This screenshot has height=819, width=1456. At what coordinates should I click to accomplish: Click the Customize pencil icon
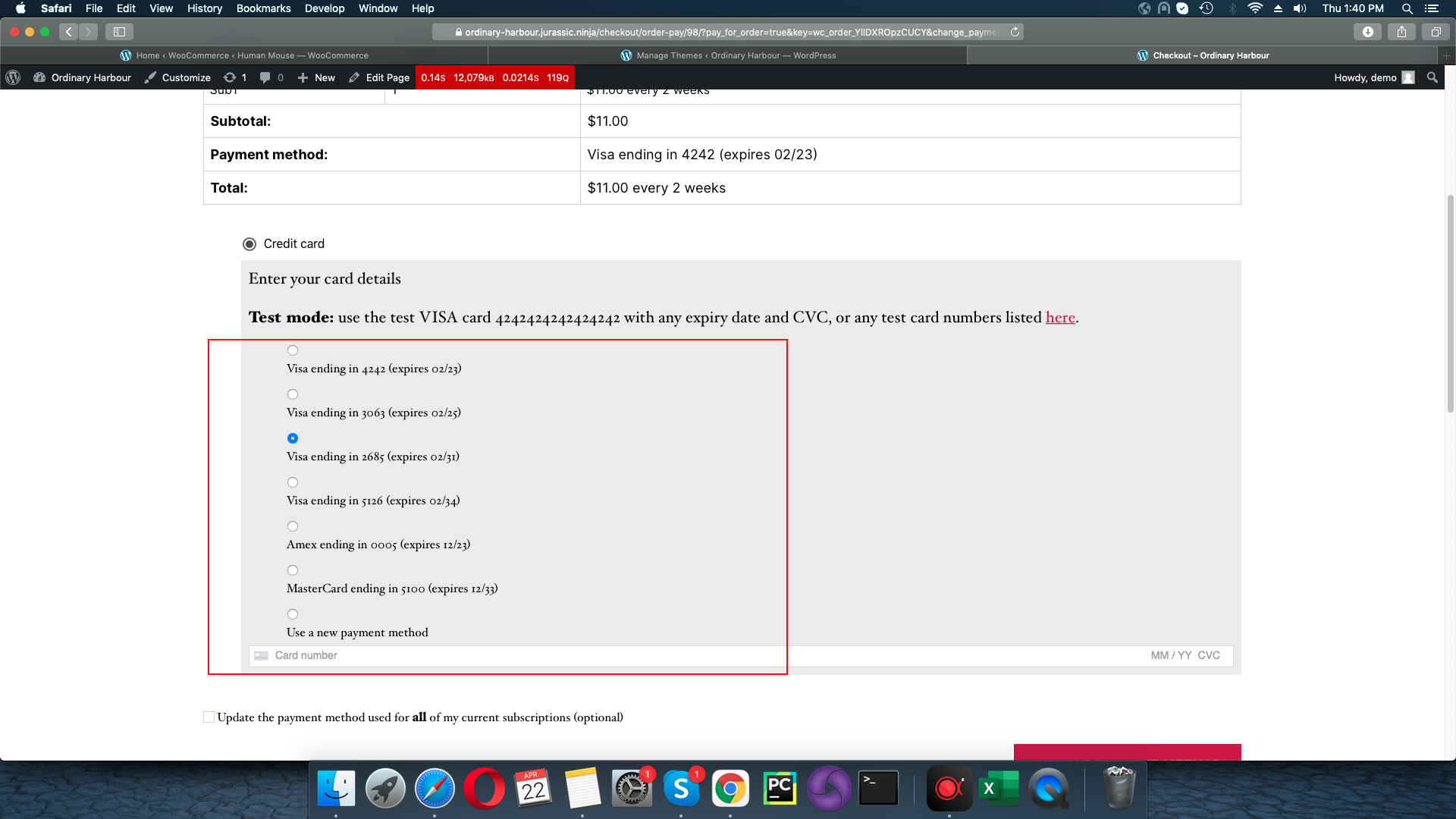[x=149, y=77]
